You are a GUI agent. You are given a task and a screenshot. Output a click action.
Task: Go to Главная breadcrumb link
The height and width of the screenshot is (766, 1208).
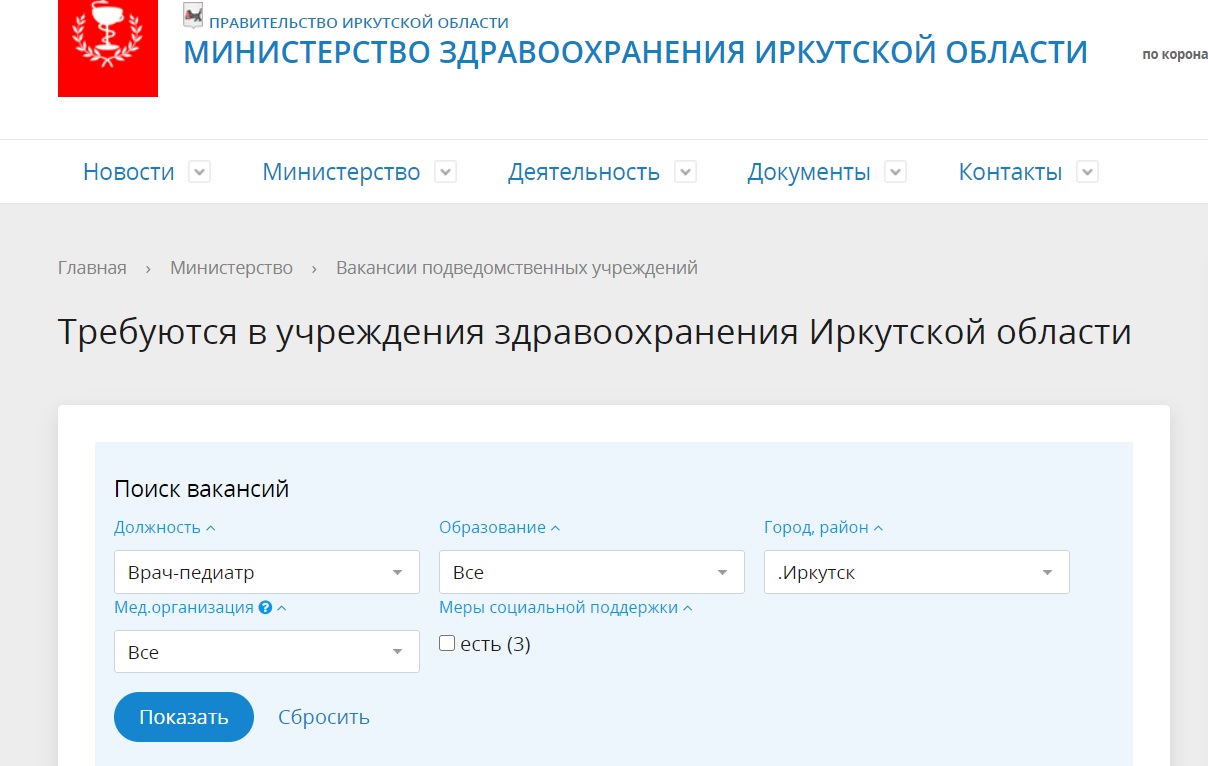[92, 268]
